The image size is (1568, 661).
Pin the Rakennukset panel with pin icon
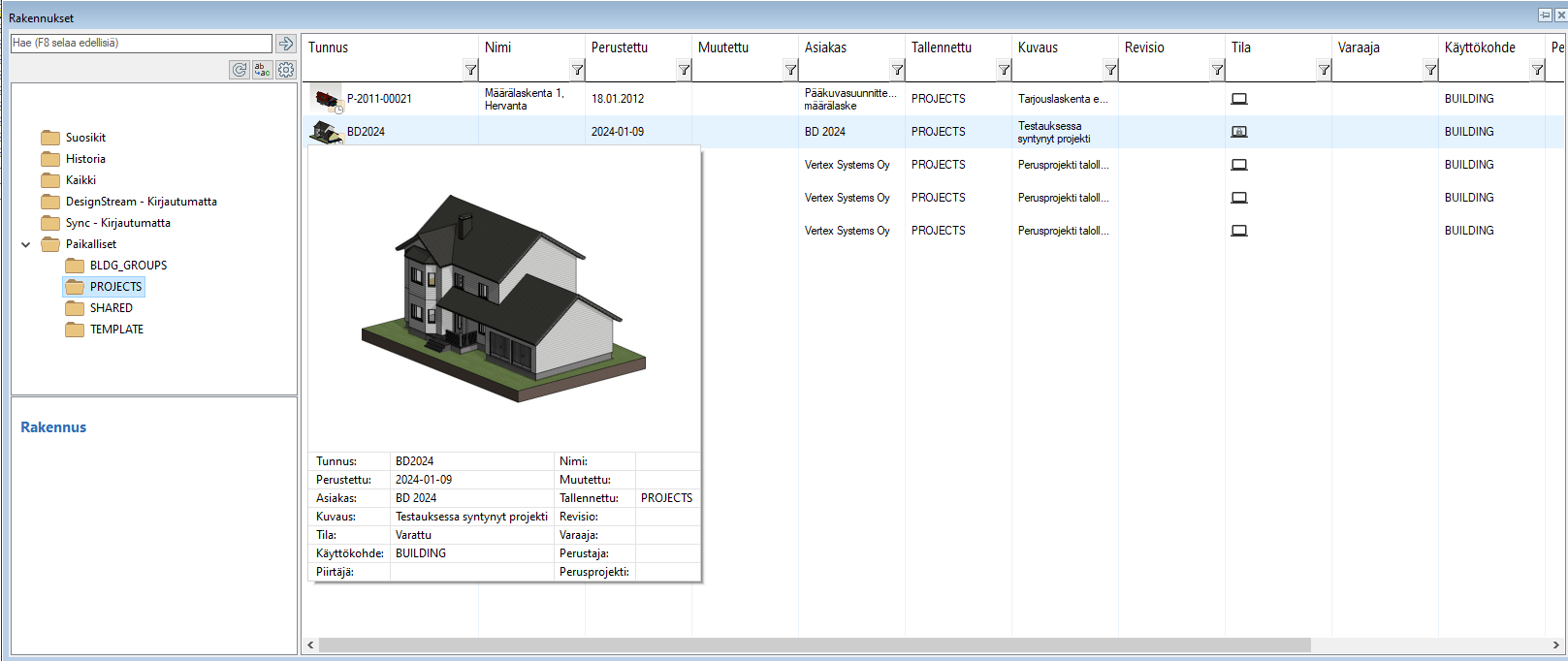[x=1545, y=16]
